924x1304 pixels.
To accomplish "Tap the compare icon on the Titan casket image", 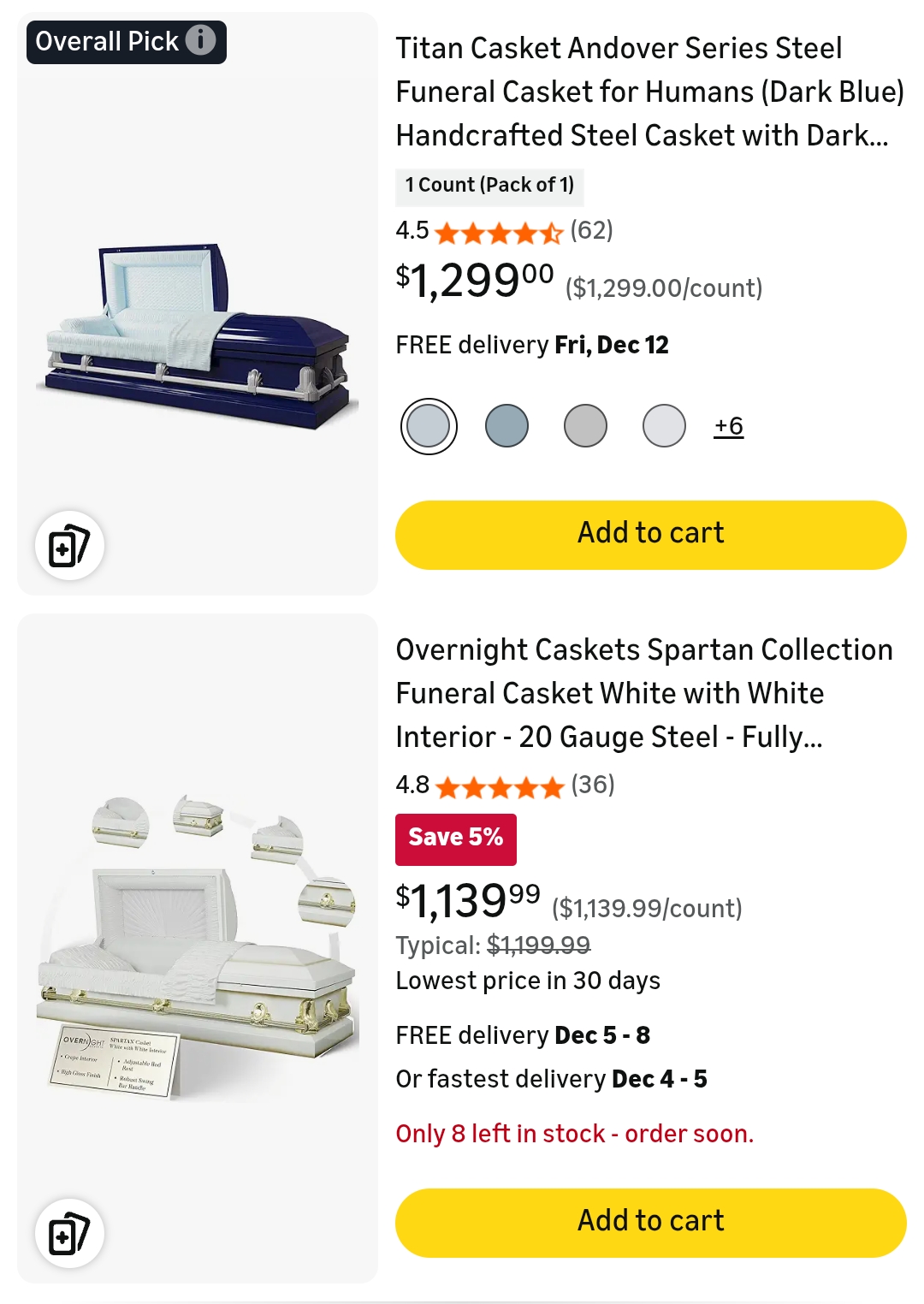I will (x=69, y=546).
